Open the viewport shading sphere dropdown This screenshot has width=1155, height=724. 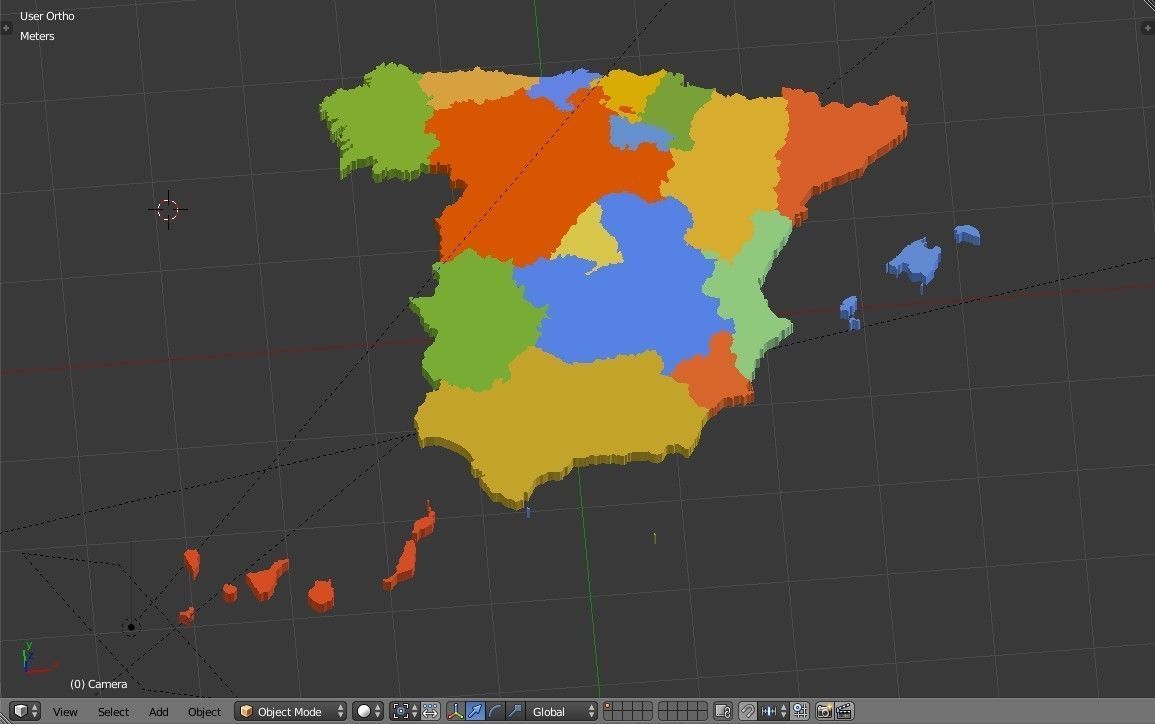point(368,711)
